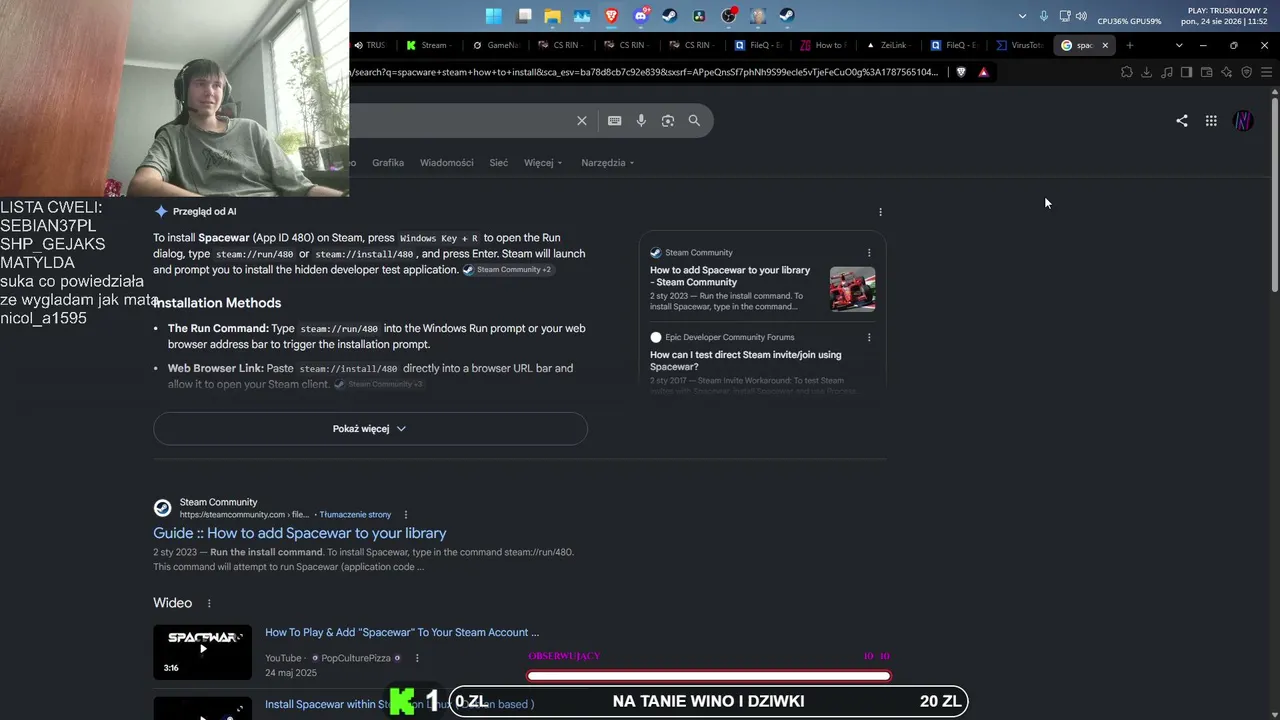Screen dimensions: 1280x720
Task: Switch to the Stream tab
Action: click(x=428, y=45)
